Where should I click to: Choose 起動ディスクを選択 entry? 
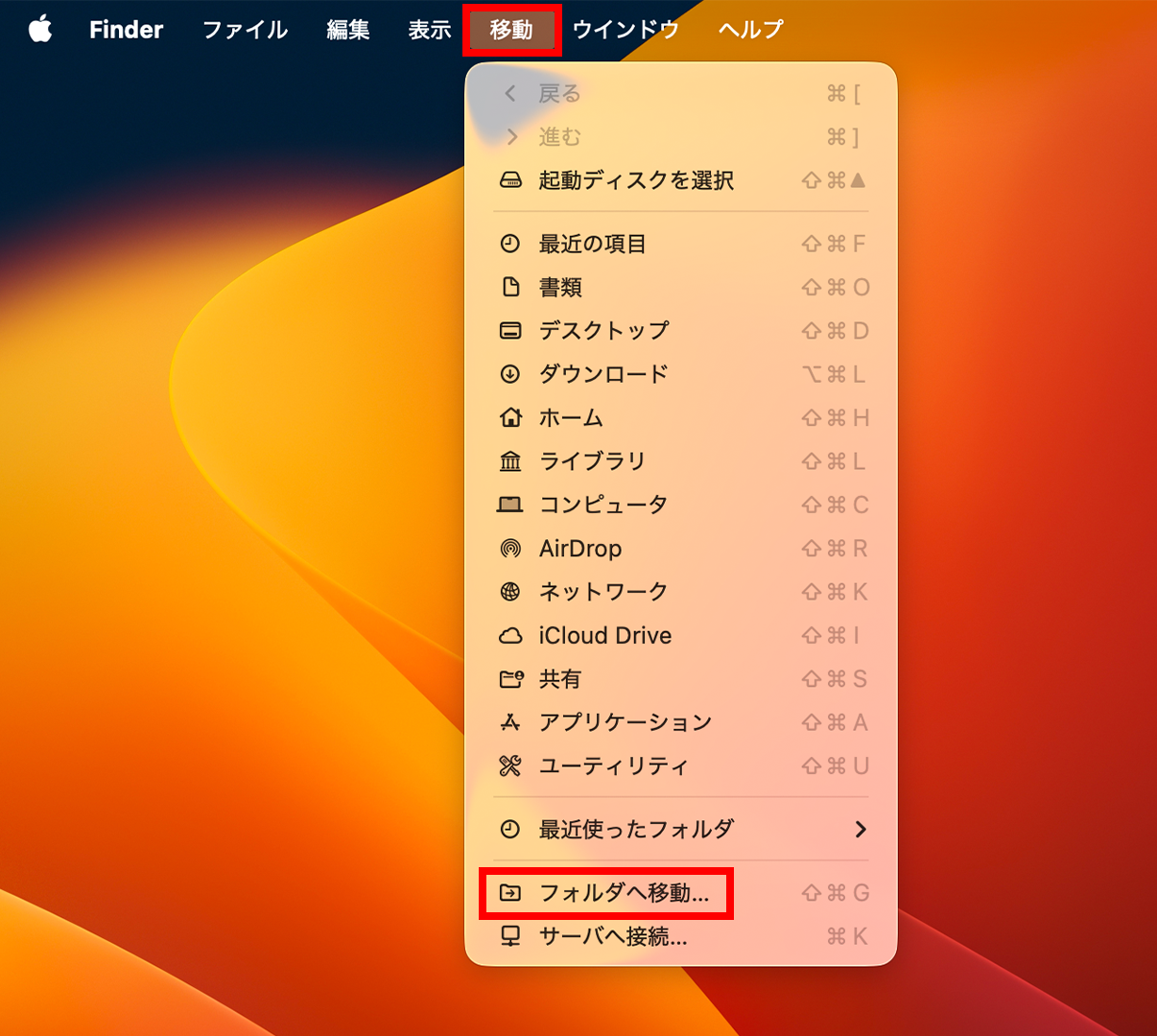tap(636, 180)
